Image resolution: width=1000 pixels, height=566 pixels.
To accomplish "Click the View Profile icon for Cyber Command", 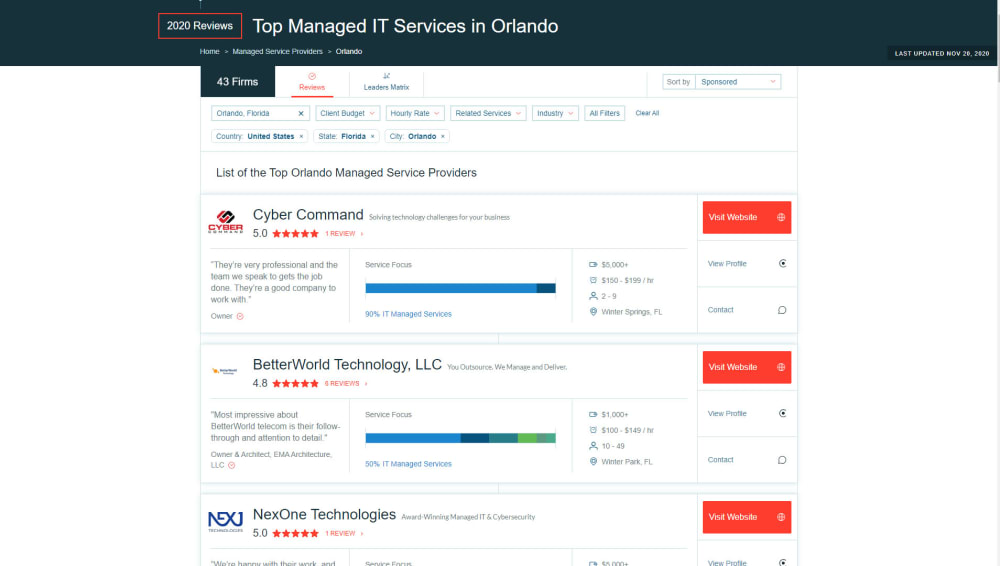I will pyautogui.click(x=783, y=264).
